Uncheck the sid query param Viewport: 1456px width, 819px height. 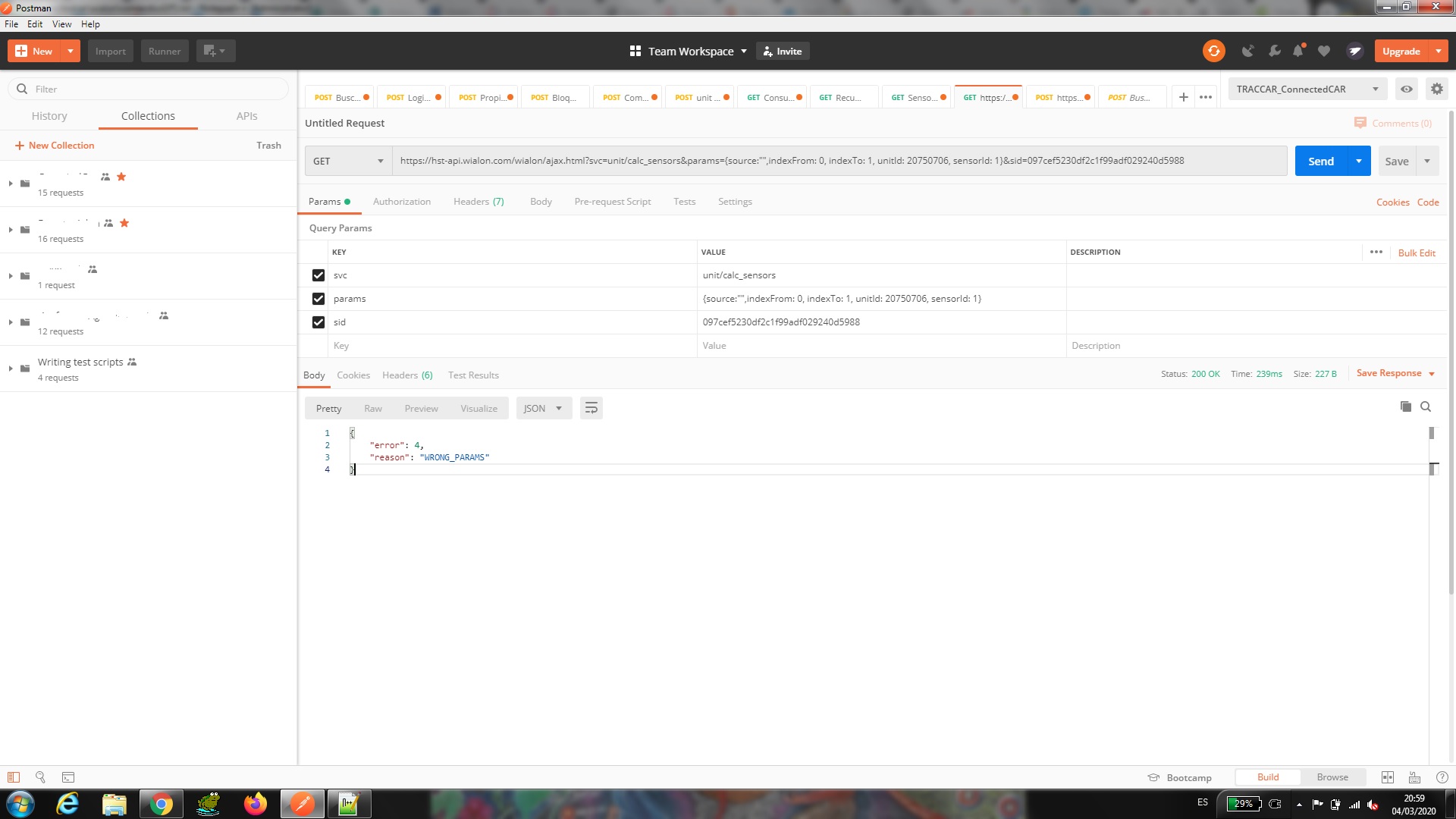pyautogui.click(x=318, y=322)
